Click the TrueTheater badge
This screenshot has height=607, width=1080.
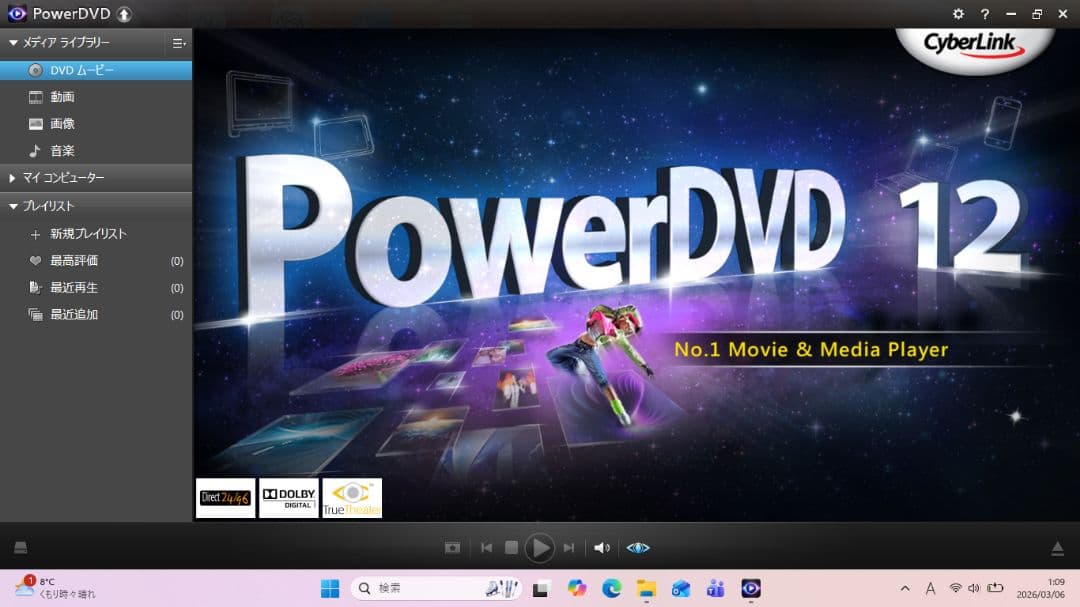(x=352, y=497)
